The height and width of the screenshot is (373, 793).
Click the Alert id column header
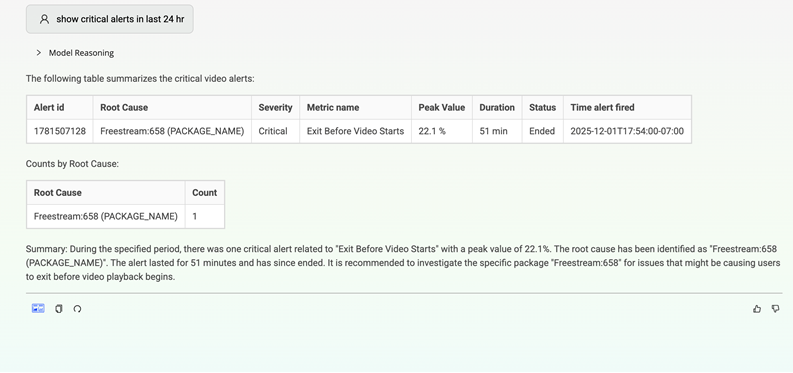pyautogui.click(x=49, y=107)
